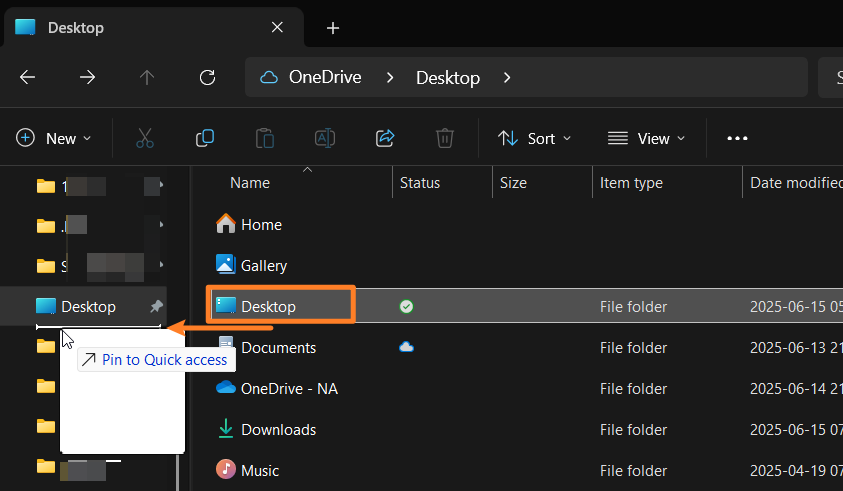Open the New item dropdown
843x491 pixels.
53,138
